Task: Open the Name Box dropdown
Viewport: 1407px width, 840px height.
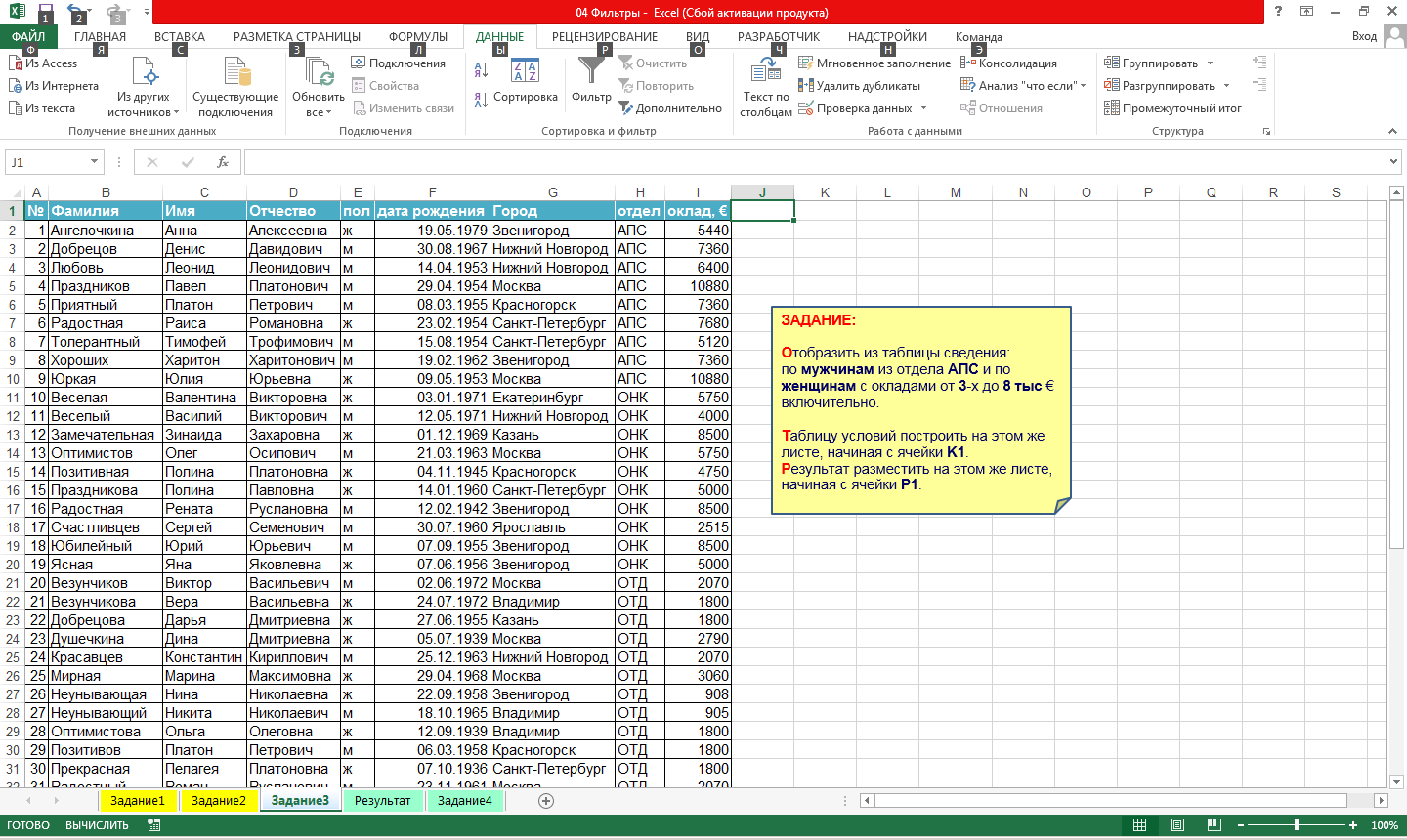Action: point(95,162)
